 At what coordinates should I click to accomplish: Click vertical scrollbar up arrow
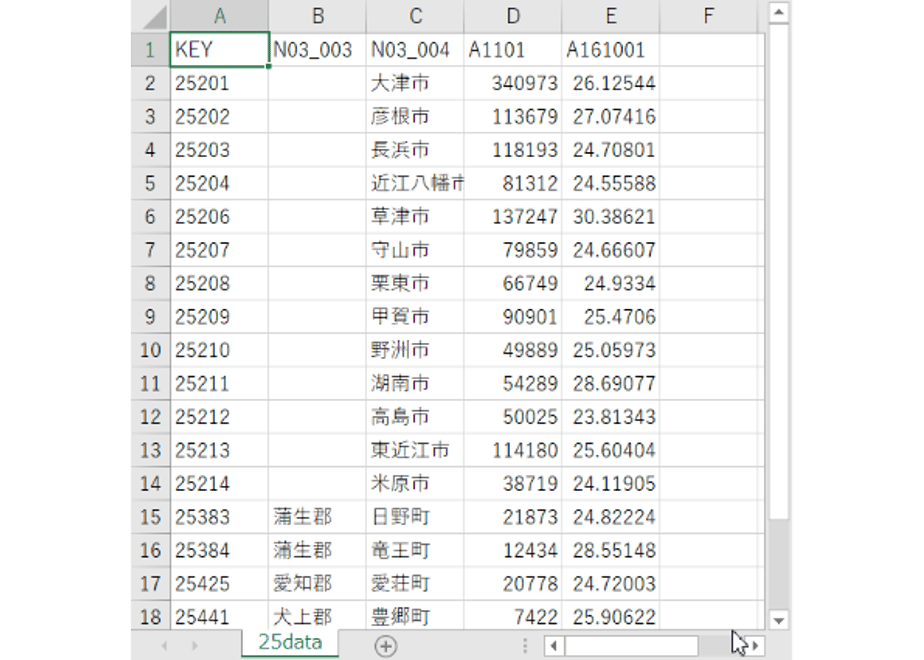(x=779, y=12)
